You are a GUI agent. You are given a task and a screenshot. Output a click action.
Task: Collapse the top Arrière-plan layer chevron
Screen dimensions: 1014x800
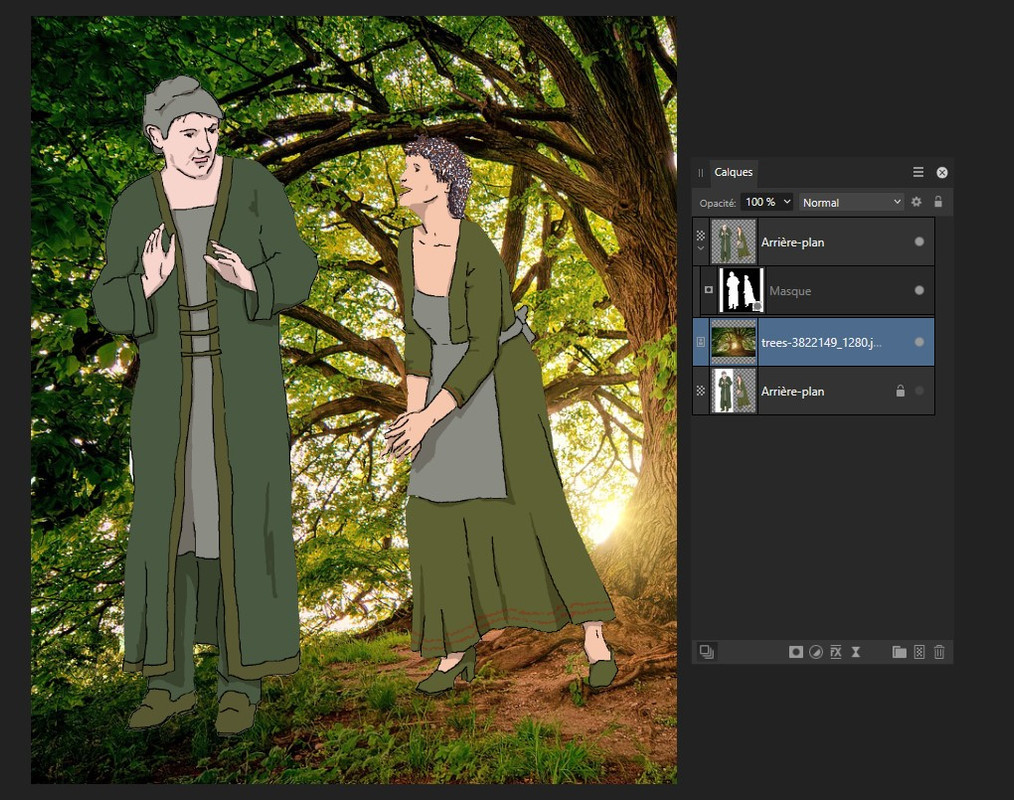700,248
